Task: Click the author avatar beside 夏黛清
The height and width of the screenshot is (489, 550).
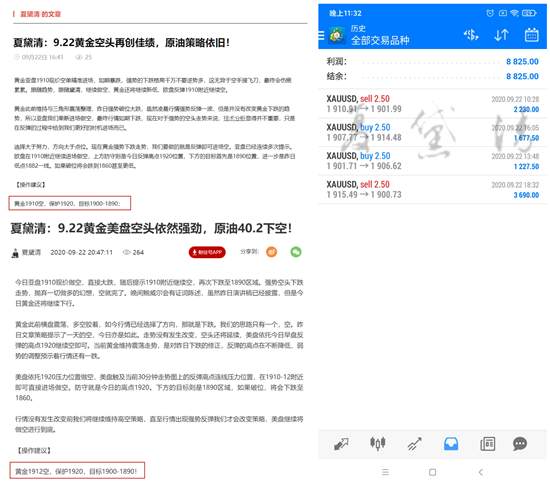Action: pyautogui.click(x=15, y=253)
